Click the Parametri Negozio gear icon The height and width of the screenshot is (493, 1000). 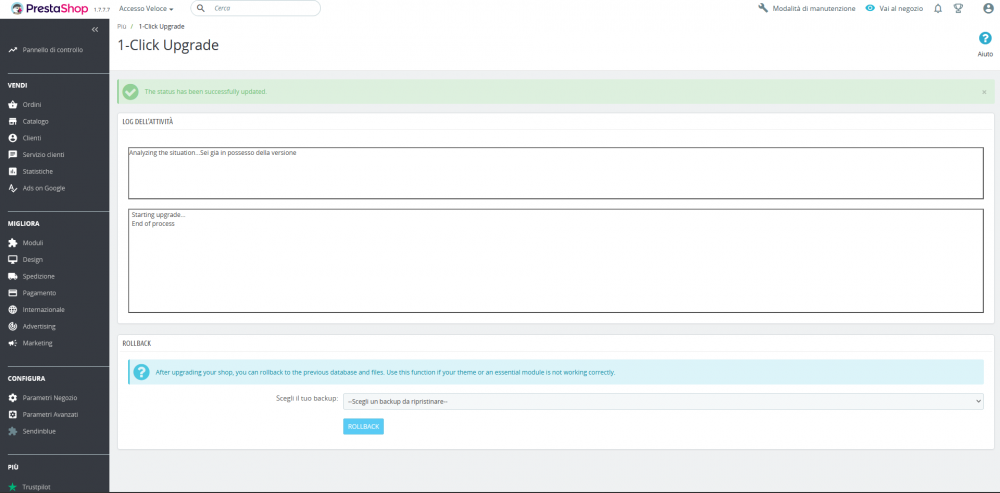click(12, 398)
